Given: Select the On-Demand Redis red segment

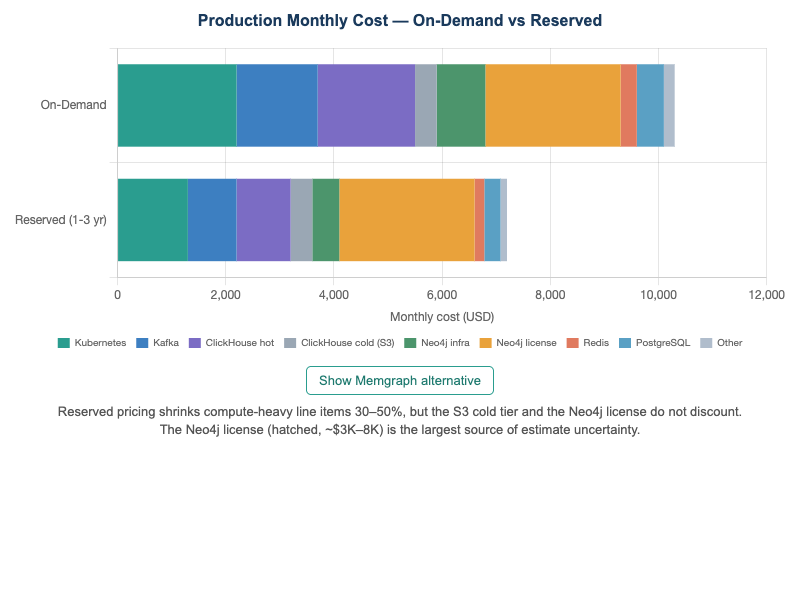Looking at the screenshot, I should coord(629,106).
